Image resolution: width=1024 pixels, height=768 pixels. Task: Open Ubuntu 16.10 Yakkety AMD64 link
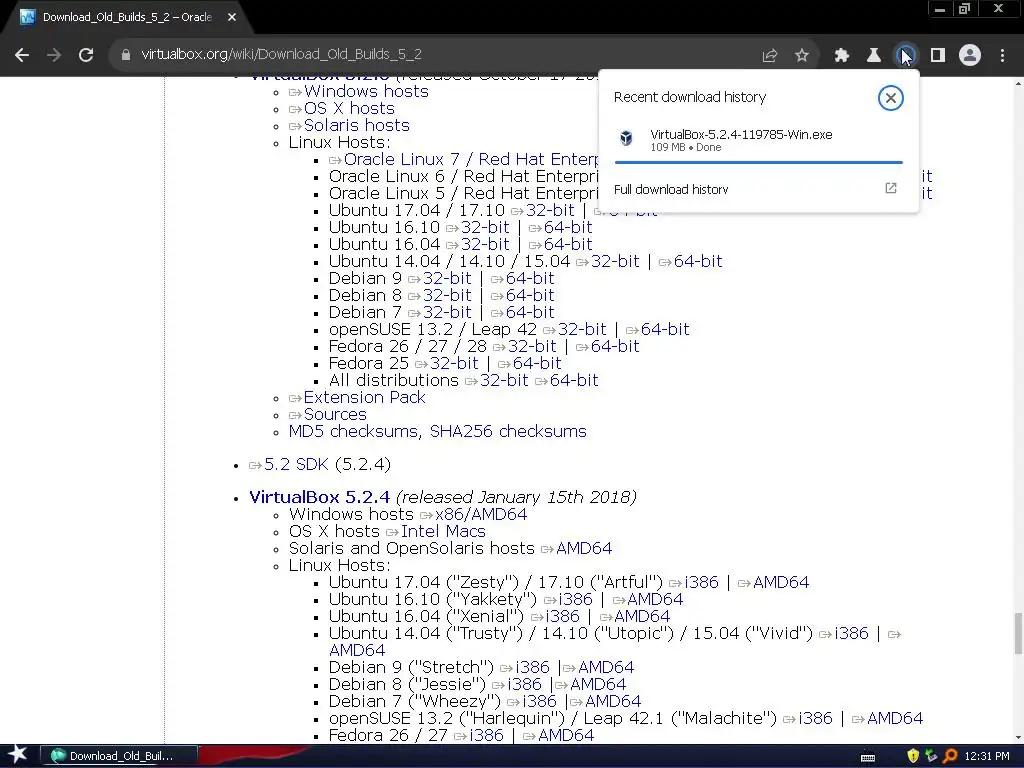655,600
